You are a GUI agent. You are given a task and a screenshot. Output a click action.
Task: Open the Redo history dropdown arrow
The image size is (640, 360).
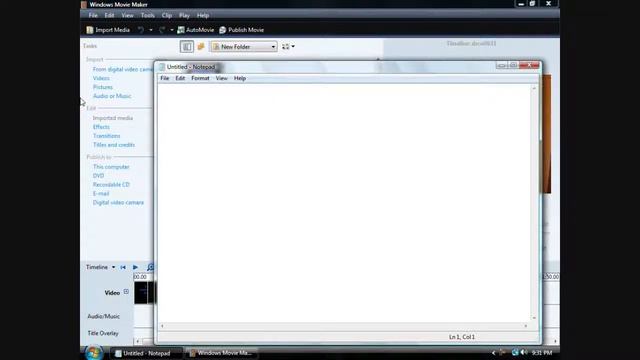pos(172,30)
